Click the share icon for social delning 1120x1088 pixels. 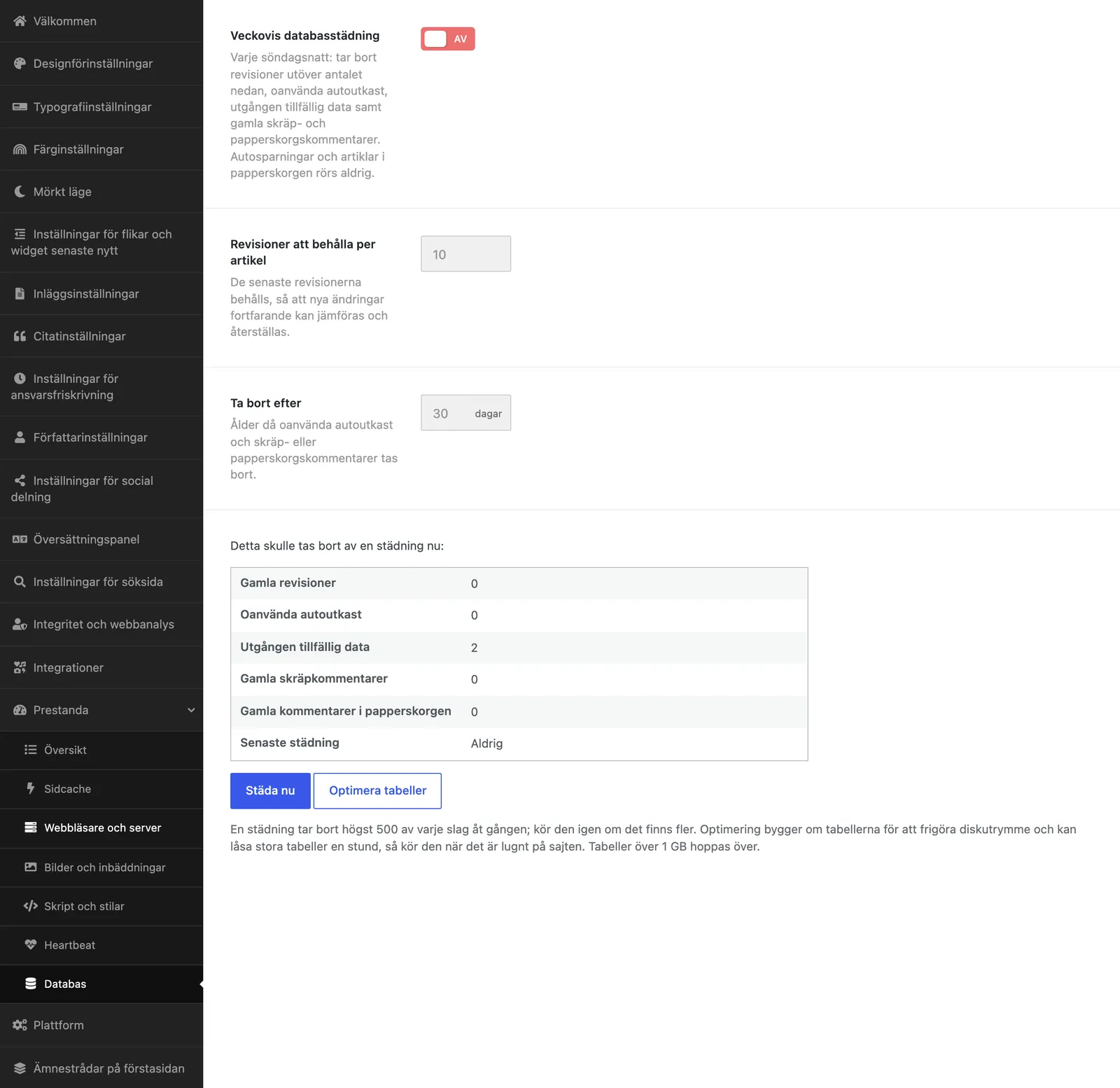coord(20,480)
